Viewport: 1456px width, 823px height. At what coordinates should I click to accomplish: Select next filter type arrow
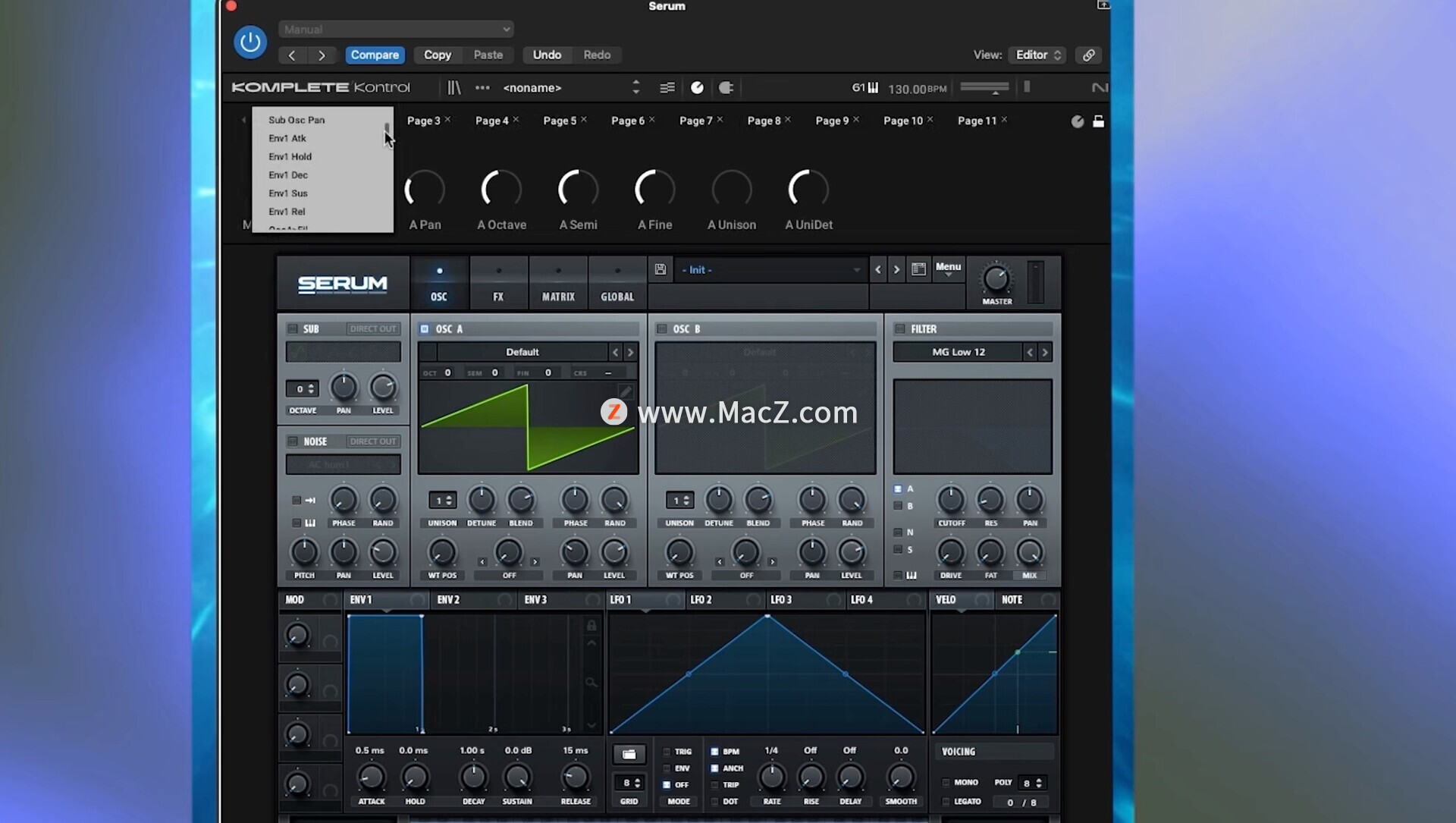pyautogui.click(x=1045, y=352)
